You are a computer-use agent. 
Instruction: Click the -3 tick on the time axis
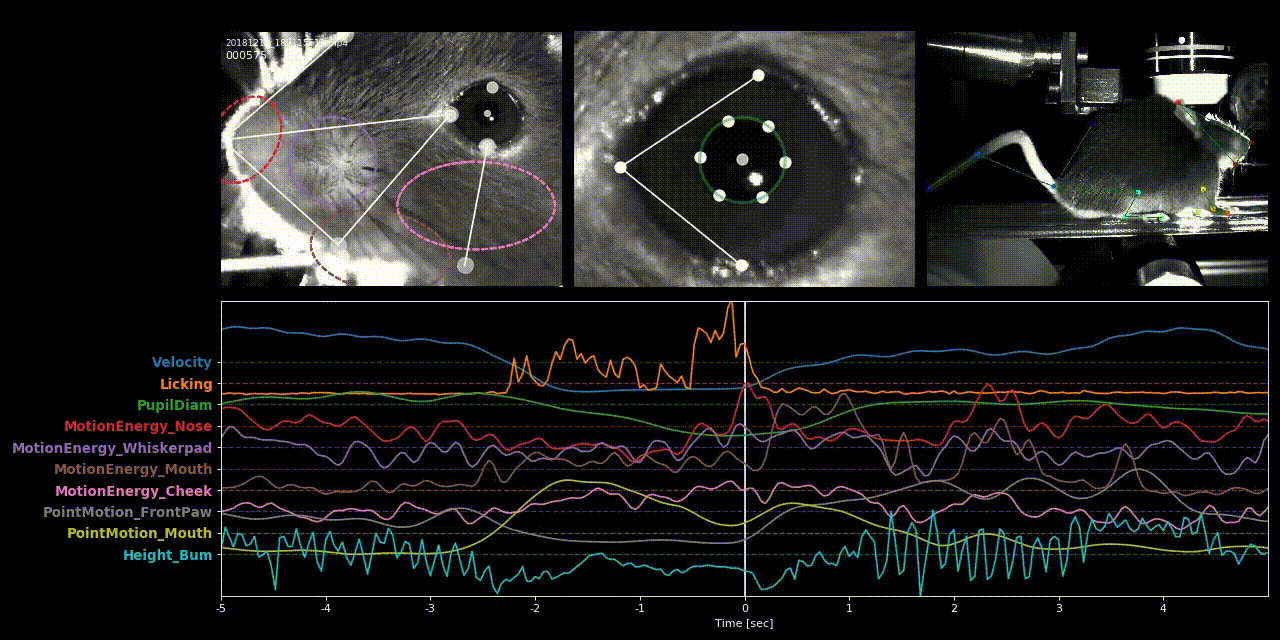tap(430, 607)
